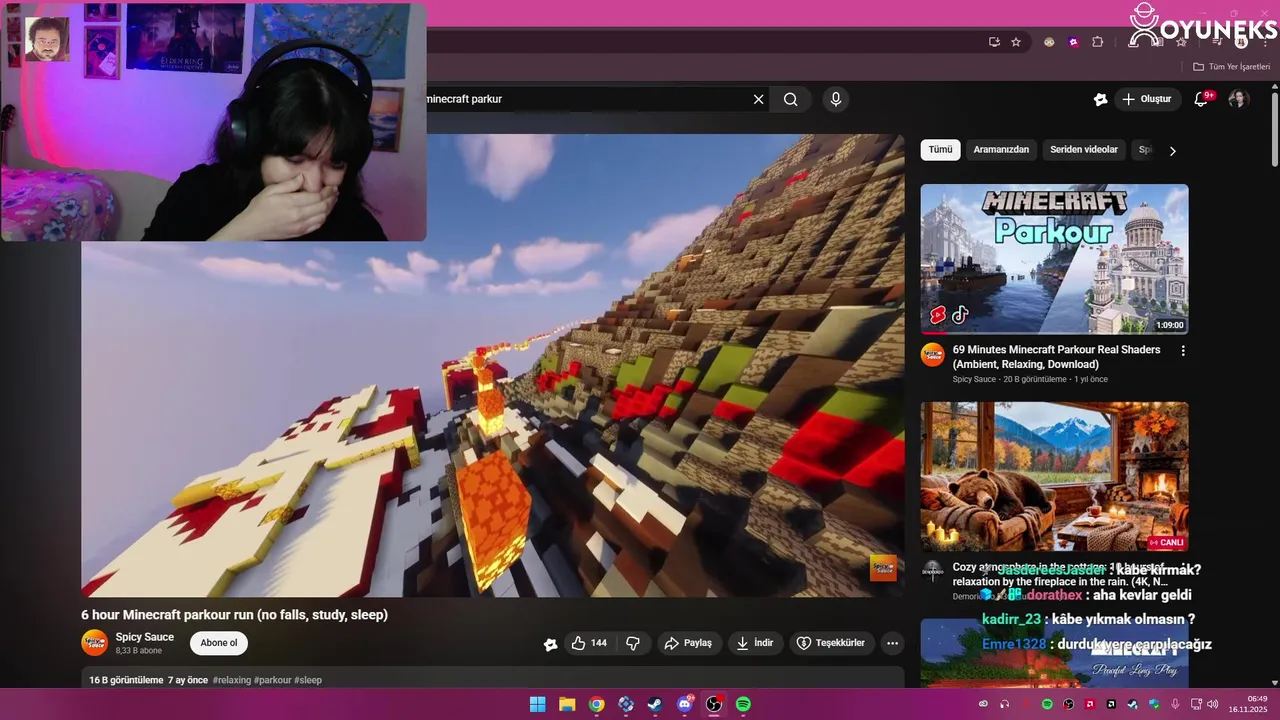The width and height of the screenshot is (1280, 720).
Task: Click the main Minecraft parkour video player
Action: tap(493, 366)
